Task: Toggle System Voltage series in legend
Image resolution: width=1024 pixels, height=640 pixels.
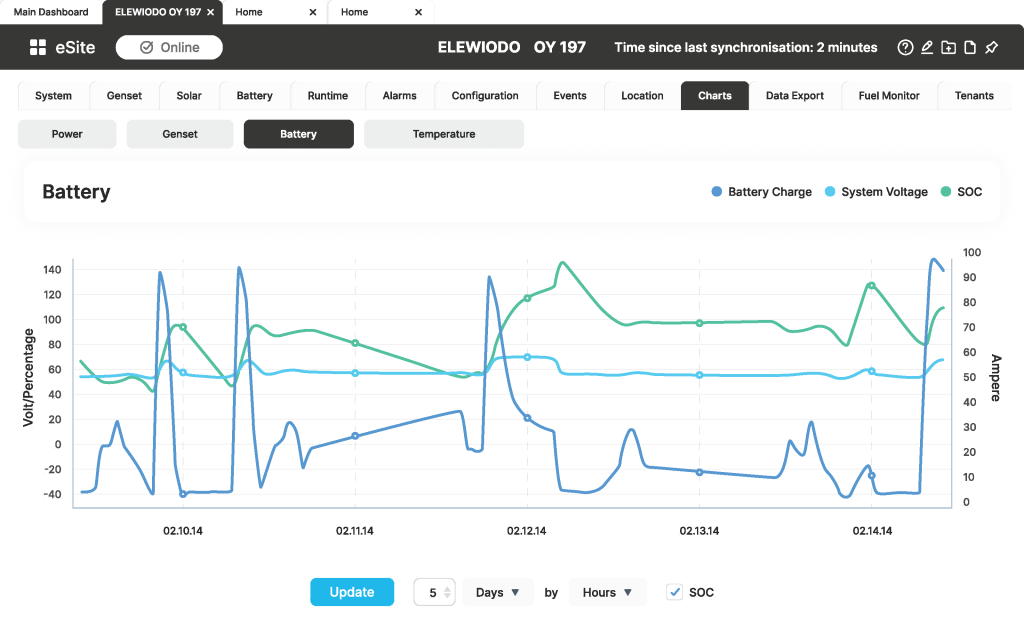Action: point(829,192)
